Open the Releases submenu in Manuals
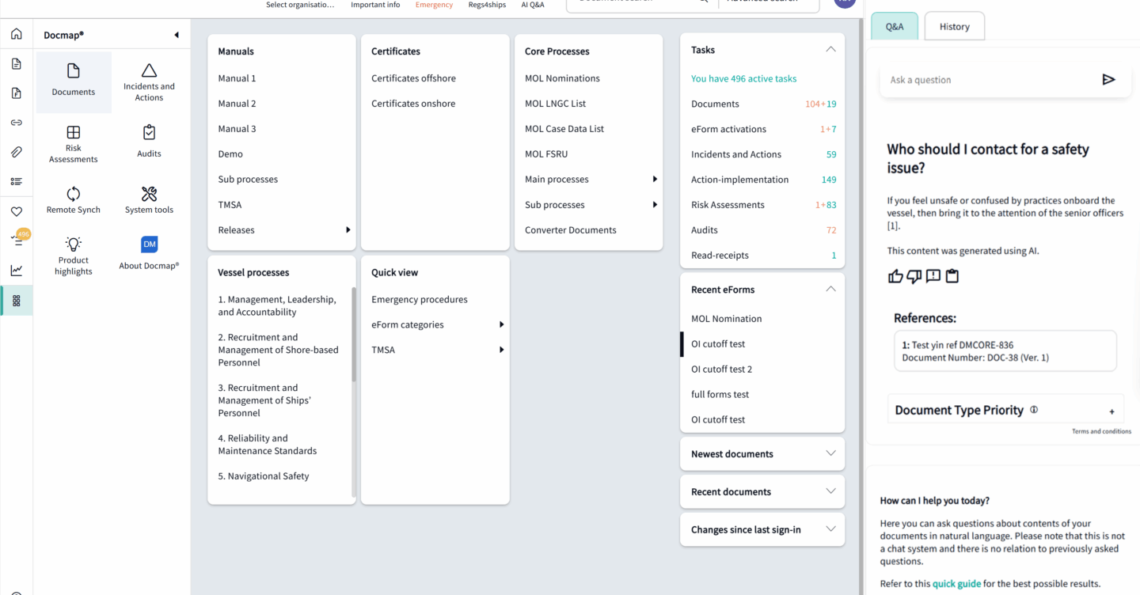The image size is (1140, 595). tap(348, 230)
